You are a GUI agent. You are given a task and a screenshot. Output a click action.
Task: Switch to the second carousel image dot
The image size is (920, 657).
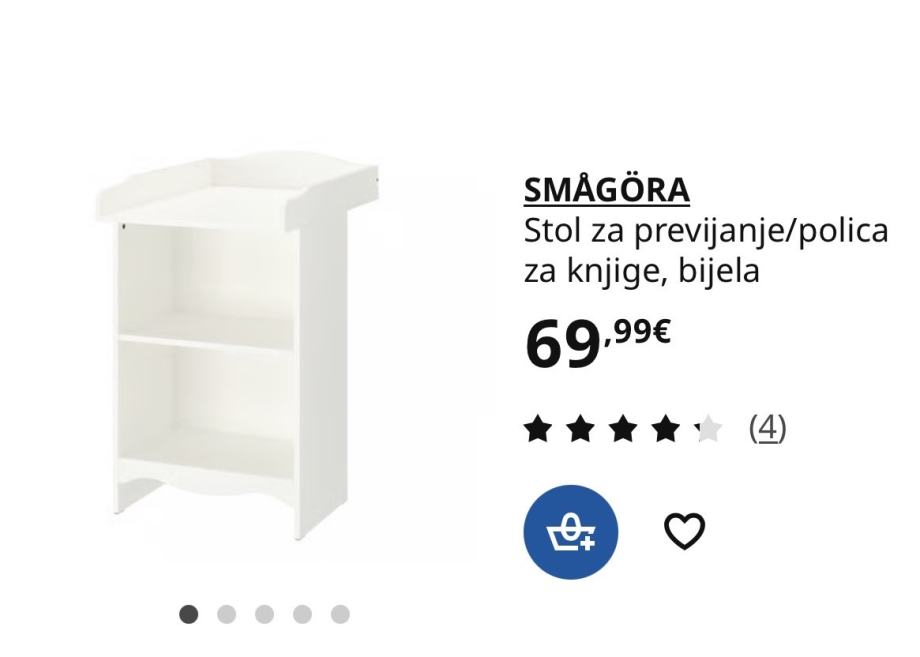(226, 614)
